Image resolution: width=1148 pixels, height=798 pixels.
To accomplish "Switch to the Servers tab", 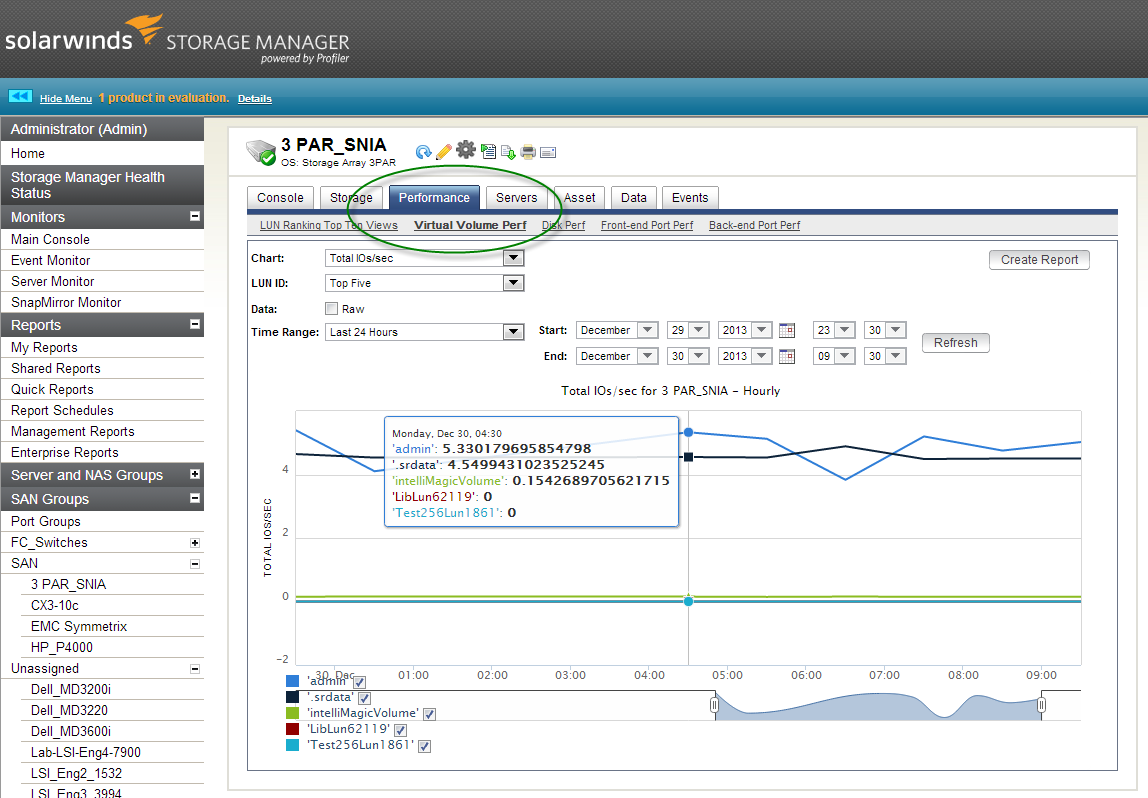I will (516, 198).
